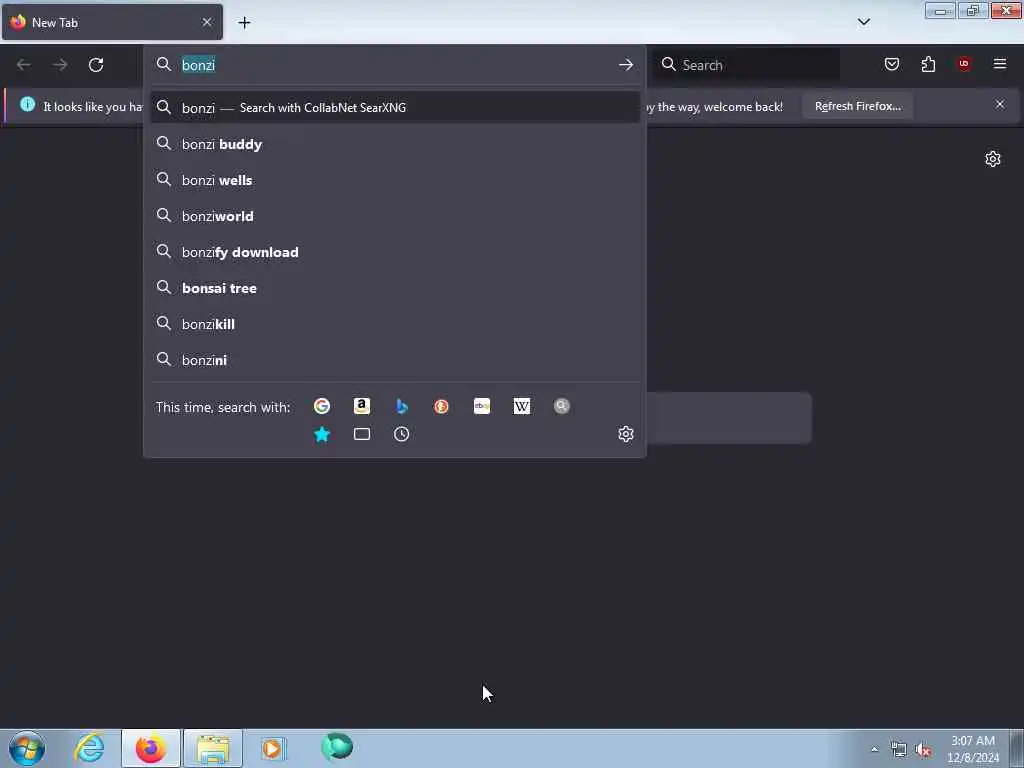Screen dimensions: 1024x768
Task: Choose suggestion bonzikill
Action: coord(394,324)
